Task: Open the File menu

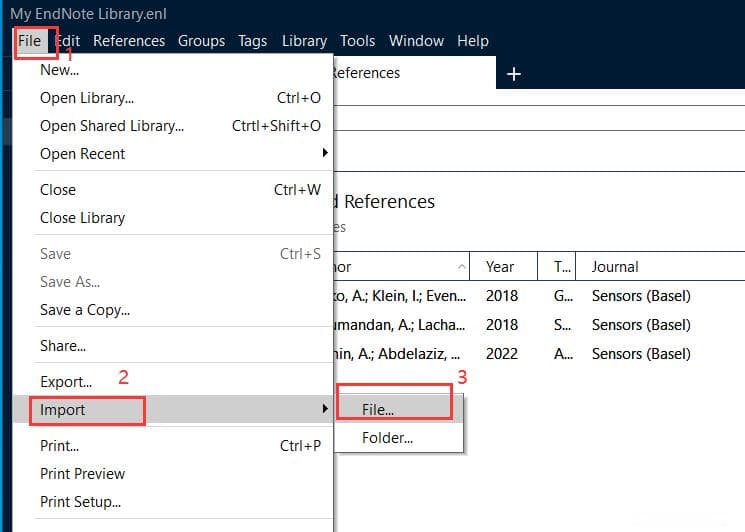Action: [x=29, y=41]
